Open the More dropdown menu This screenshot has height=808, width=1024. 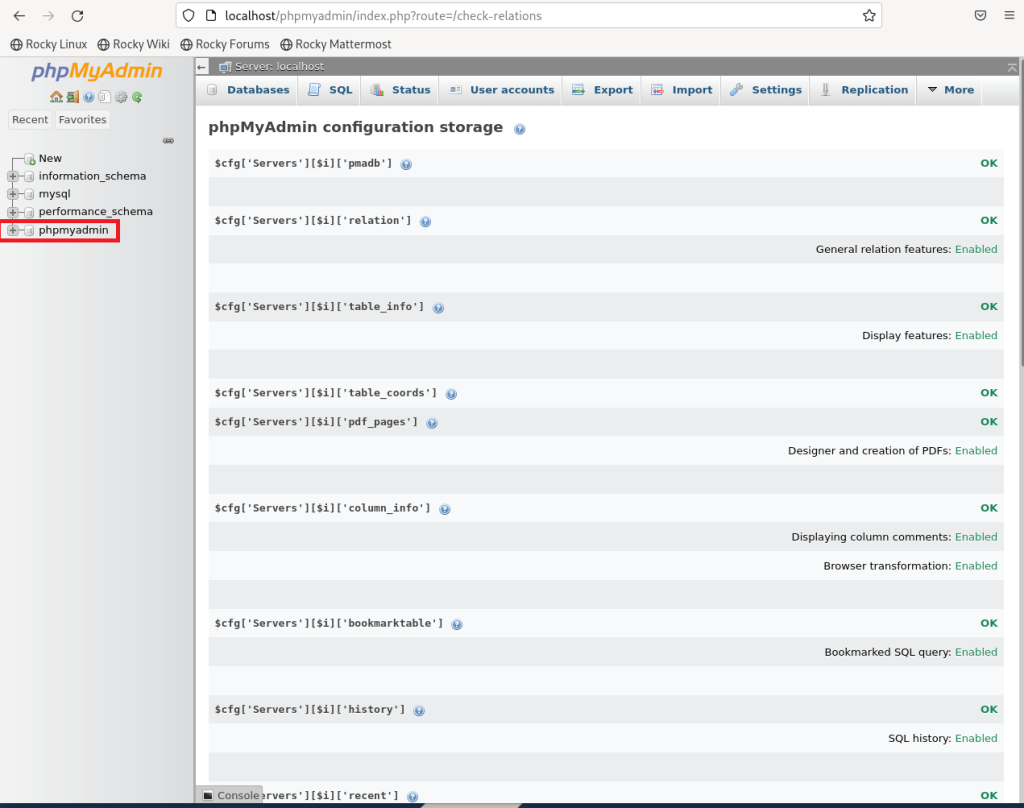(949, 89)
